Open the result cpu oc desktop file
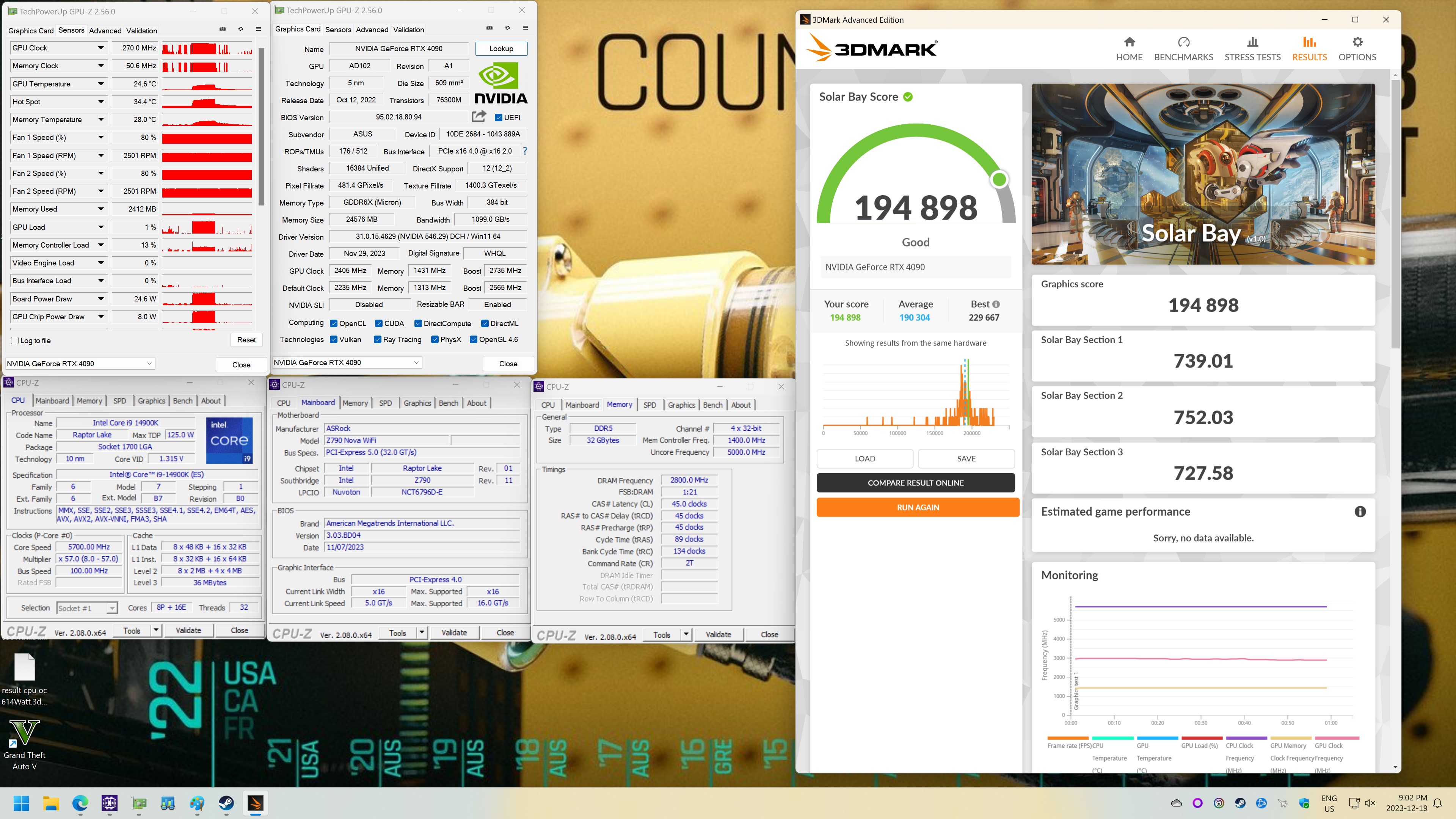Image resolution: width=1456 pixels, height=819 pixels. click(24, 679)
